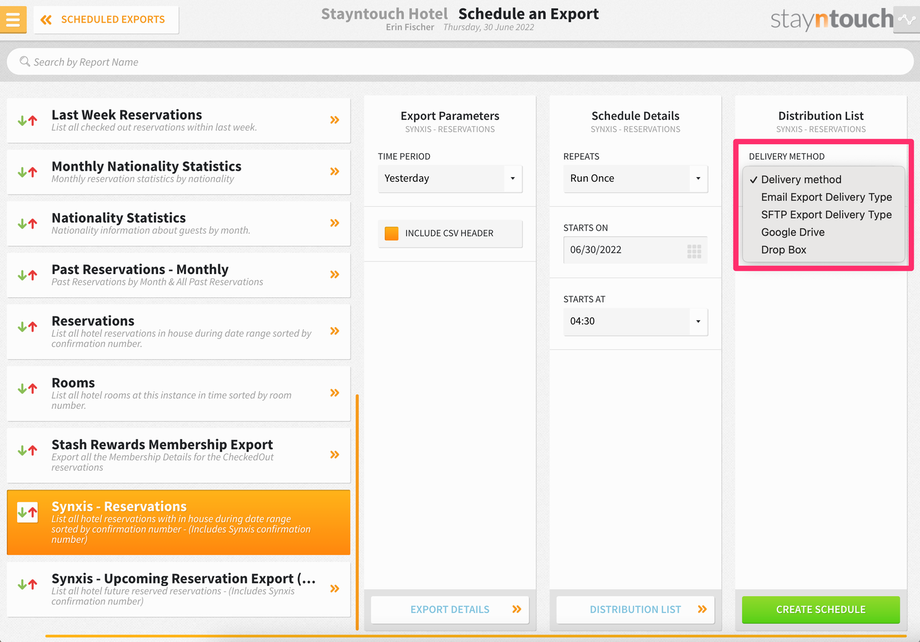920x642 pixels.
Task: Click the green Create Schedule button
Action: click(x=821, y=610)
